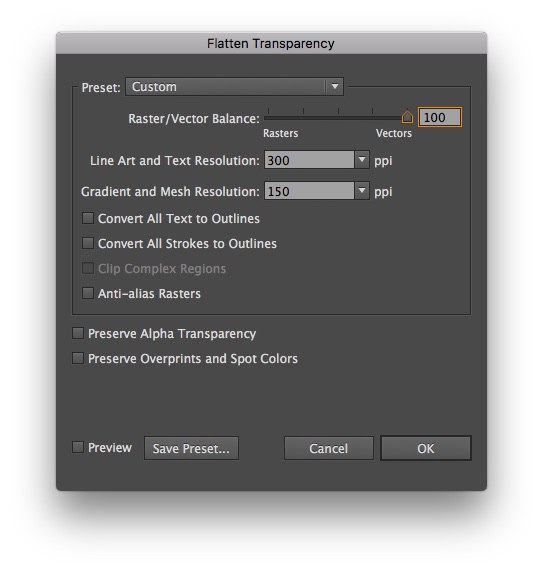Click the Line Art and Text Resolution field
Image resolution: width=543 pixels, height=571 pixels.
click(x=309, y=160)
